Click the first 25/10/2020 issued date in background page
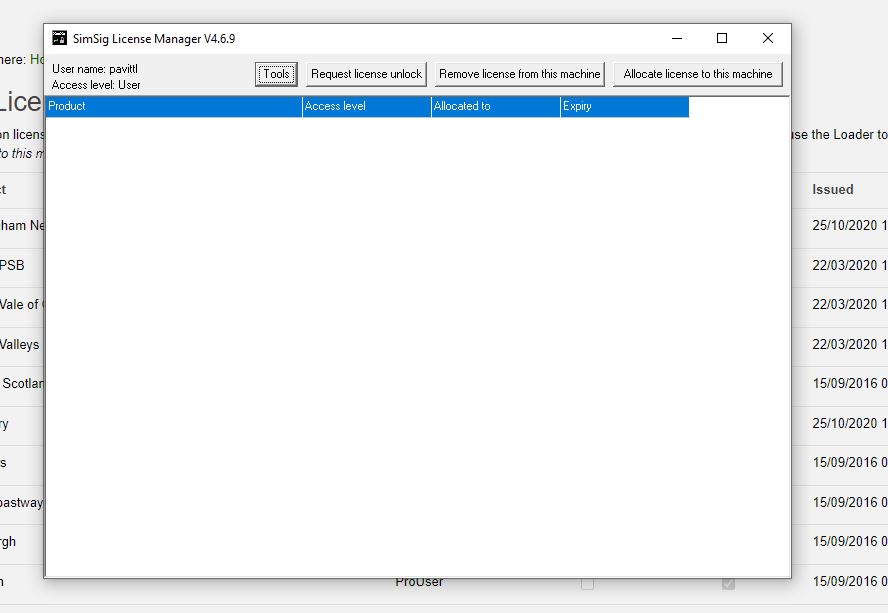Image resolution: width=888 pixels, height=613 pixels. (x=849, y=225)
